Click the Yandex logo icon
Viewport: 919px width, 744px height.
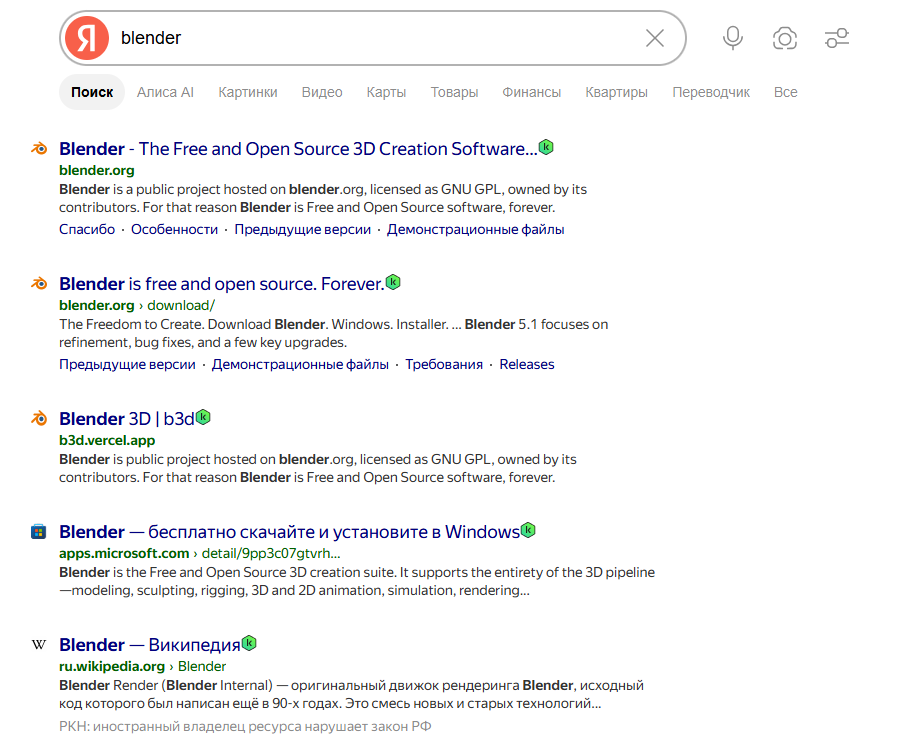(x=87, y=38)
